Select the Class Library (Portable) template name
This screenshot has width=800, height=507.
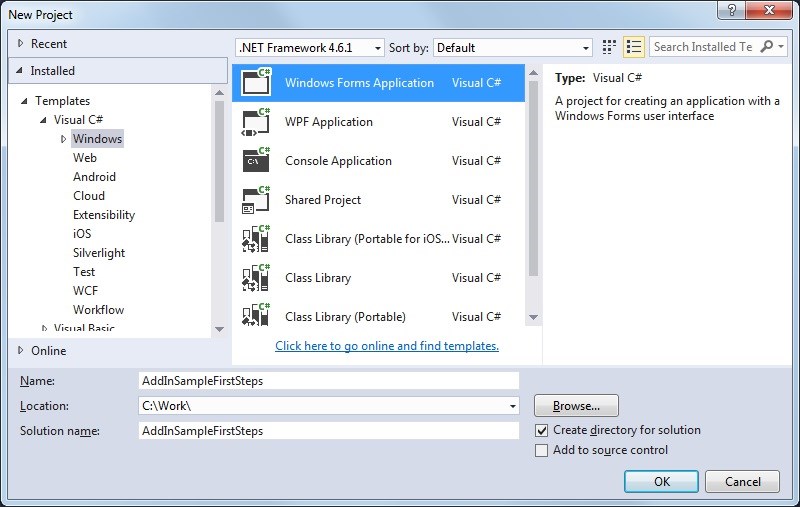[x=345, y=317]
